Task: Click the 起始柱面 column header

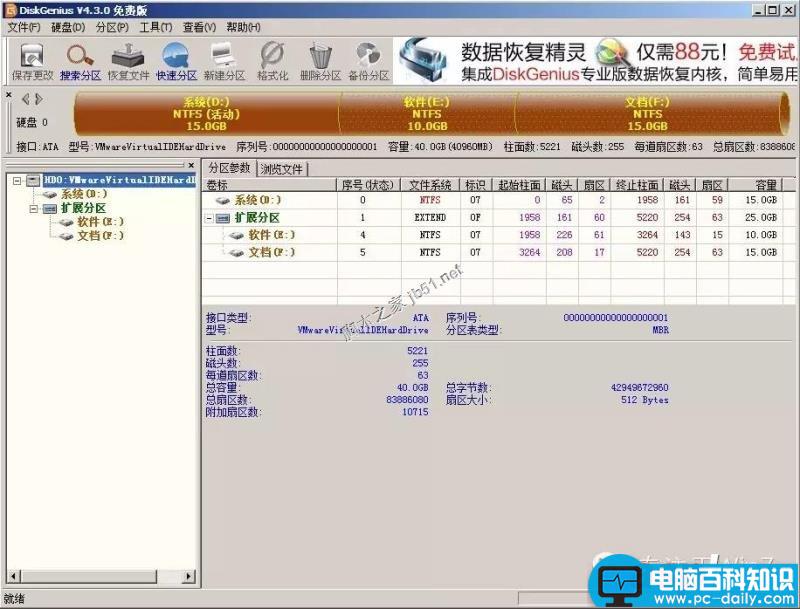Action: (519, 185)
